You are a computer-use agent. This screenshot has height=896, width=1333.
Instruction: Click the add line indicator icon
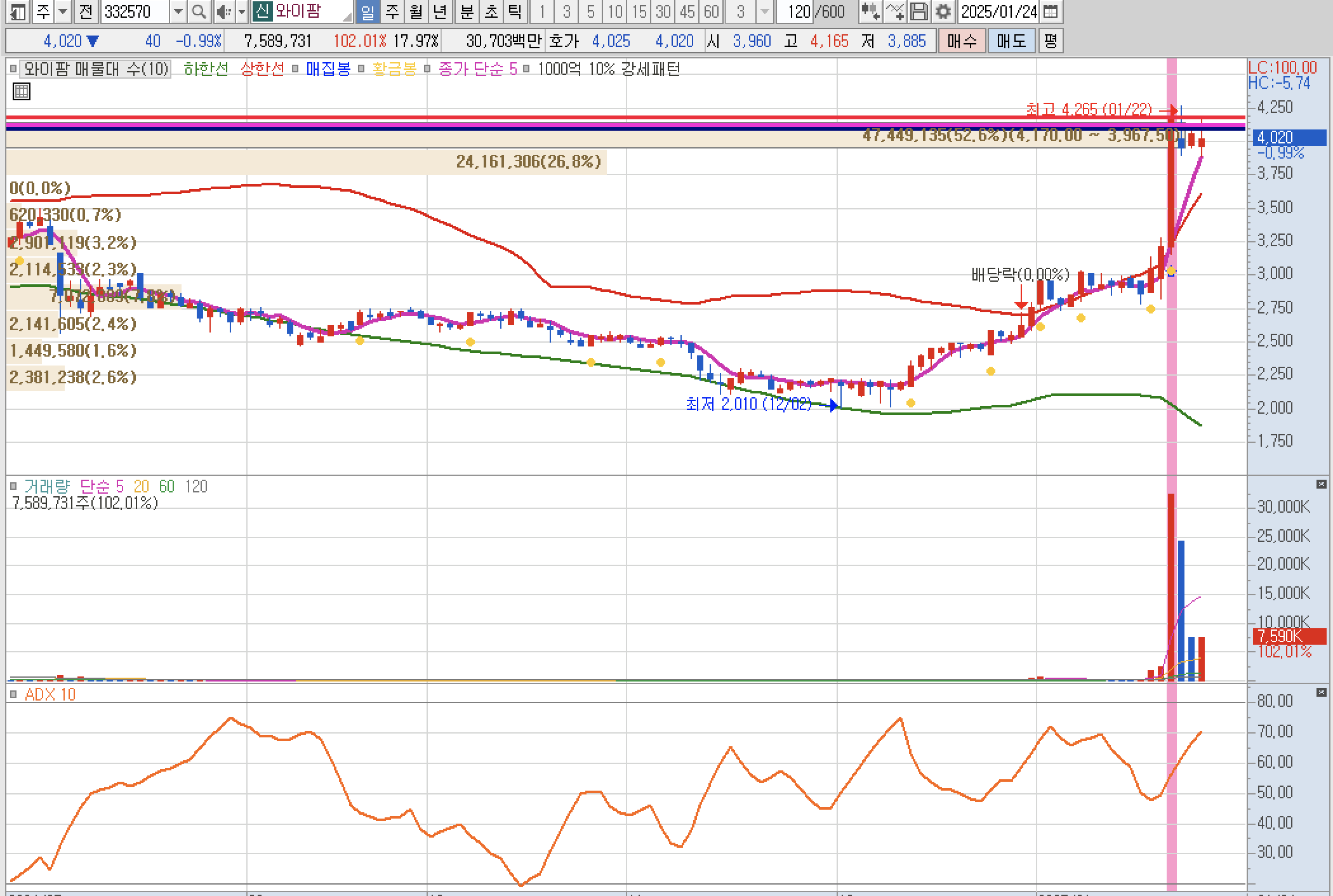point(895,11)
